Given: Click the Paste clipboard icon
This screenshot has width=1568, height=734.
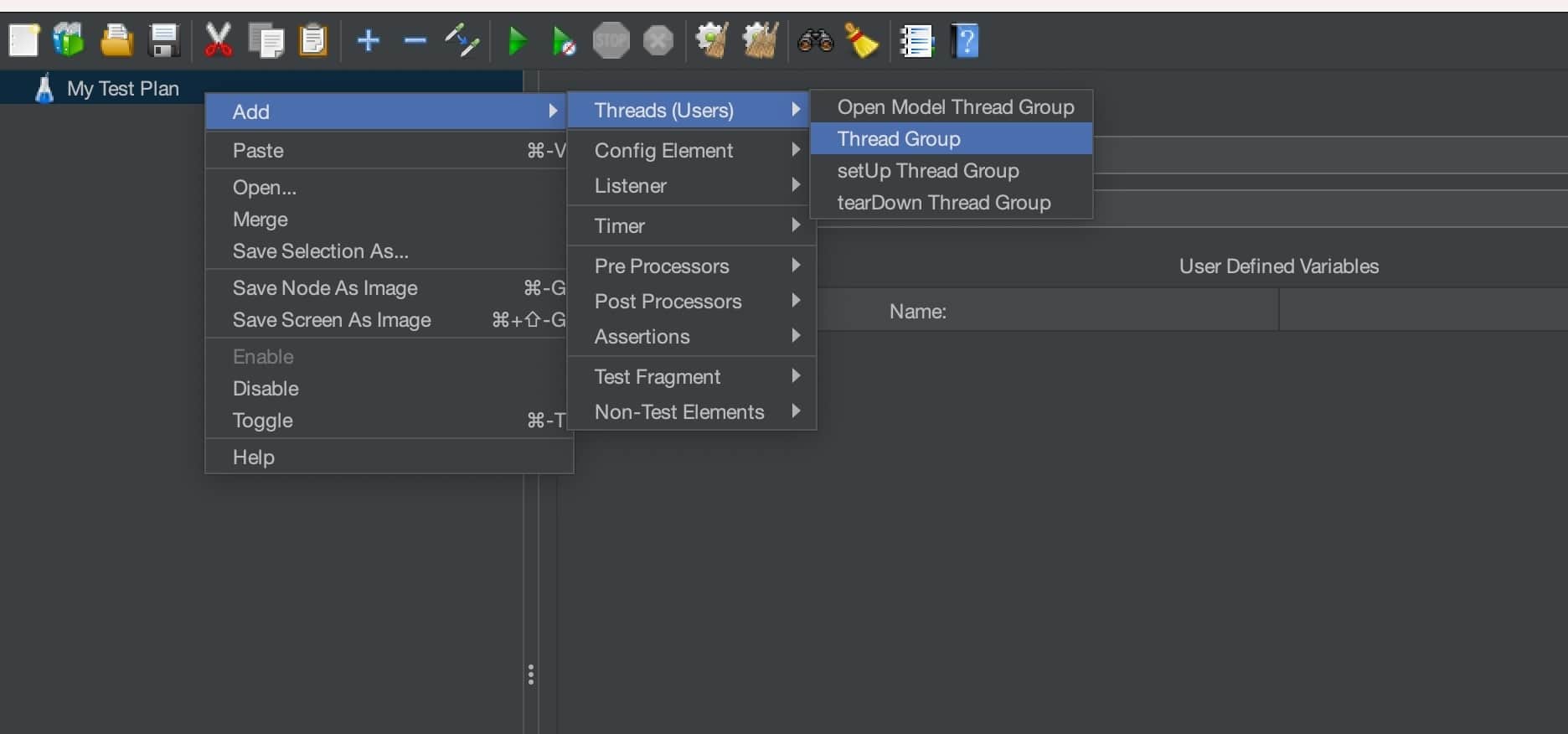Looking at the screenshot, I should 313,40.
